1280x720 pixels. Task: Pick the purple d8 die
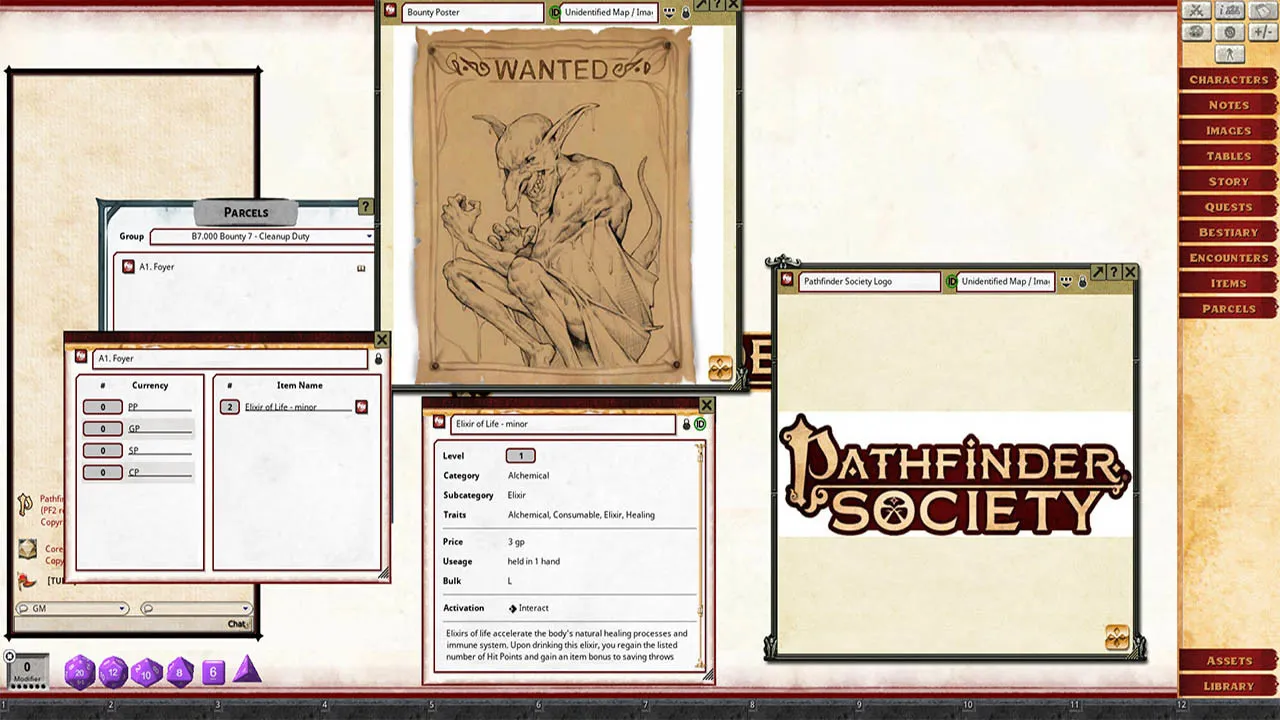(180, 672)
